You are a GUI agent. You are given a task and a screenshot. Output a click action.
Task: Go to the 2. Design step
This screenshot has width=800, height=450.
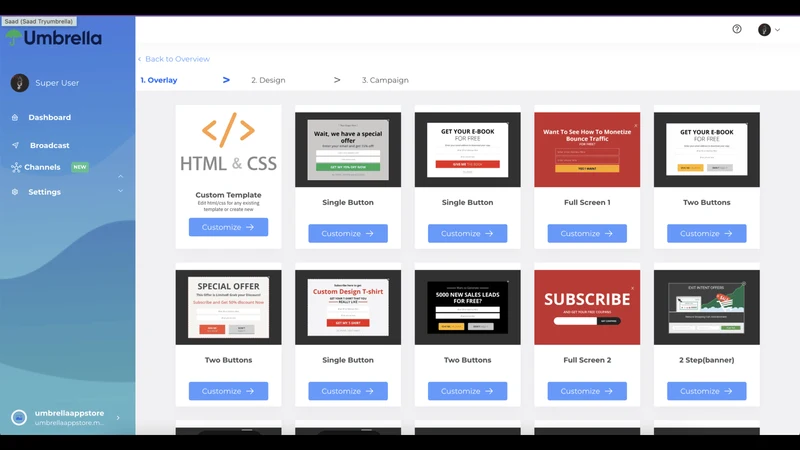click(x=268, y=80)
